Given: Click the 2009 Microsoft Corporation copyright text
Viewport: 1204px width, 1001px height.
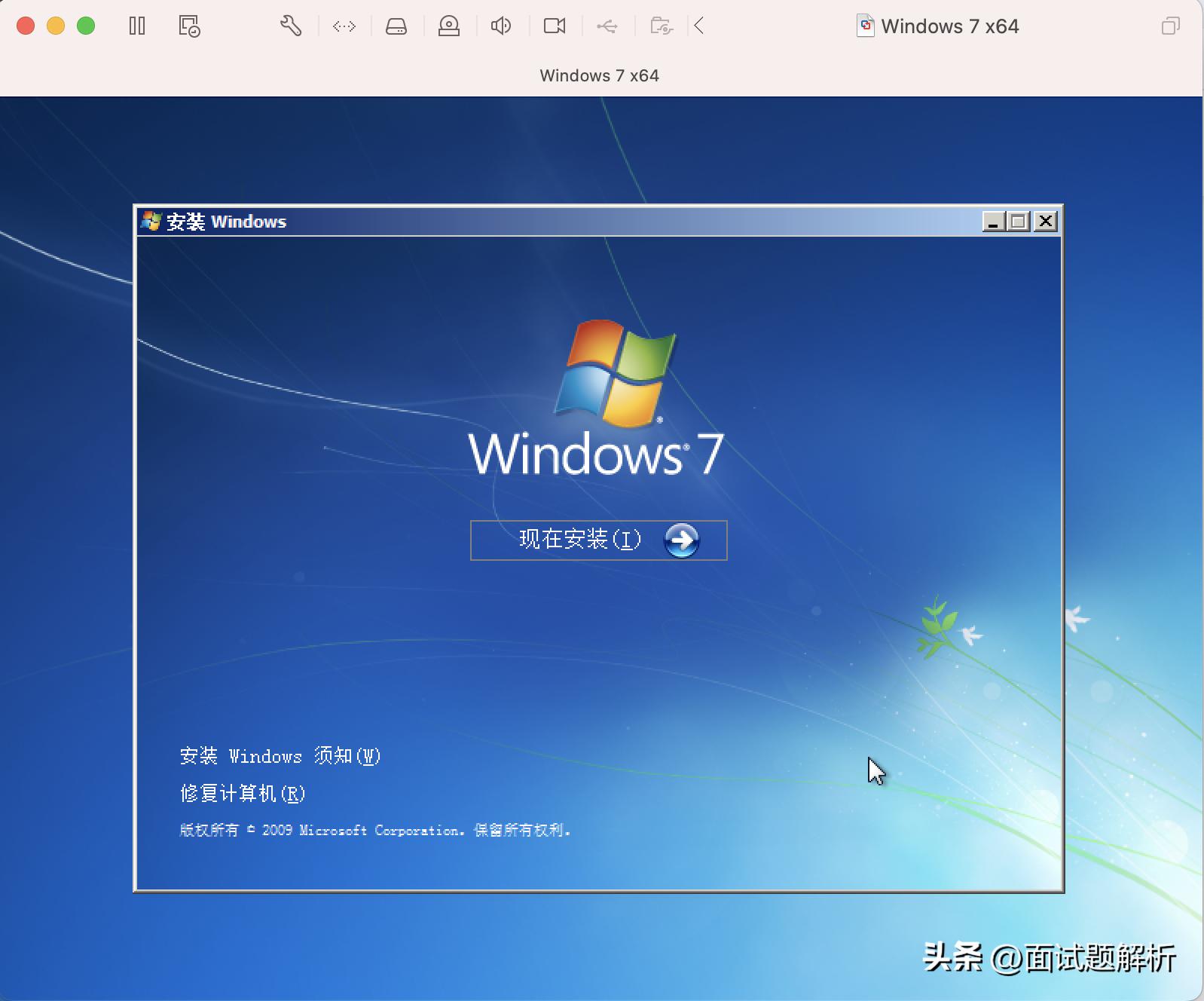Looking at the screenshot, I should pyautogui.click(x=375, y=830).
